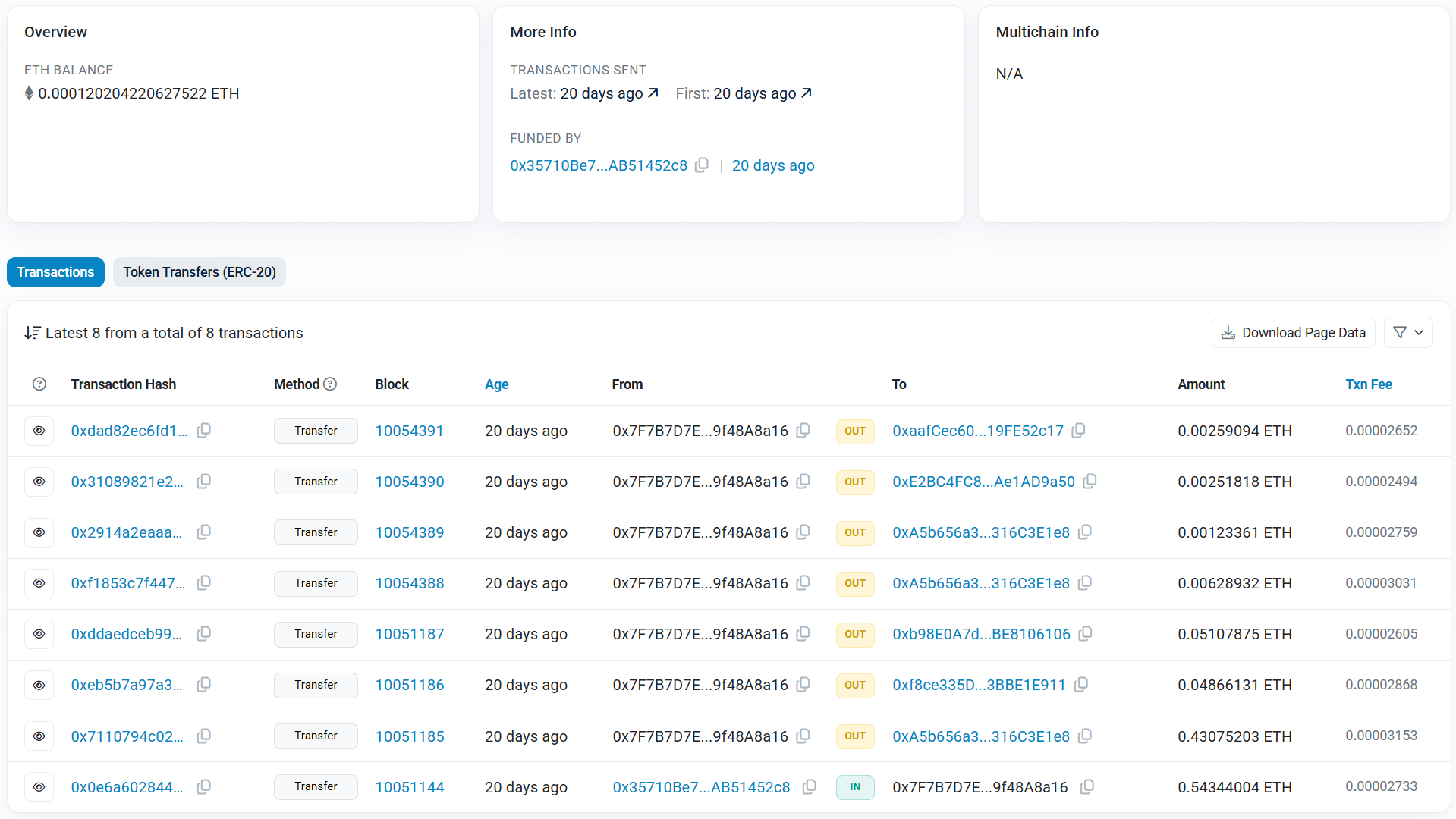Open latest sent transaction arrow icon
The image size is (1456, 819).
pyautogui.click(x=653, y=93)
